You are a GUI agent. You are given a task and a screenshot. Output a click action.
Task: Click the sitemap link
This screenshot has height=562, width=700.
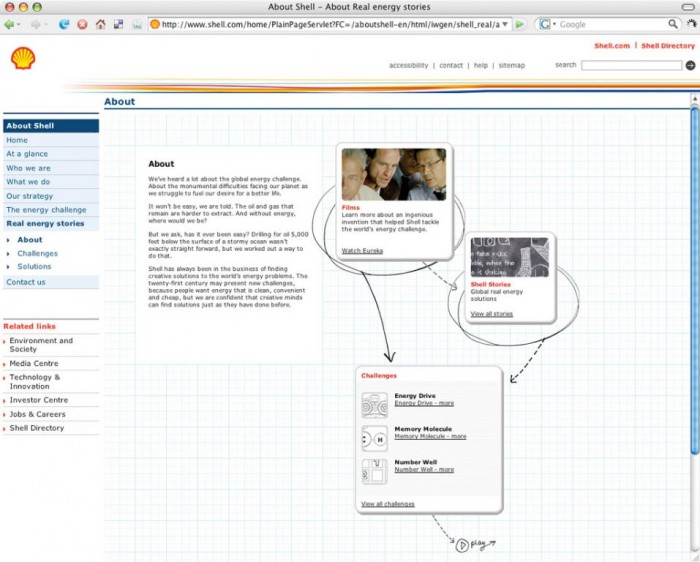coord(512,66)
